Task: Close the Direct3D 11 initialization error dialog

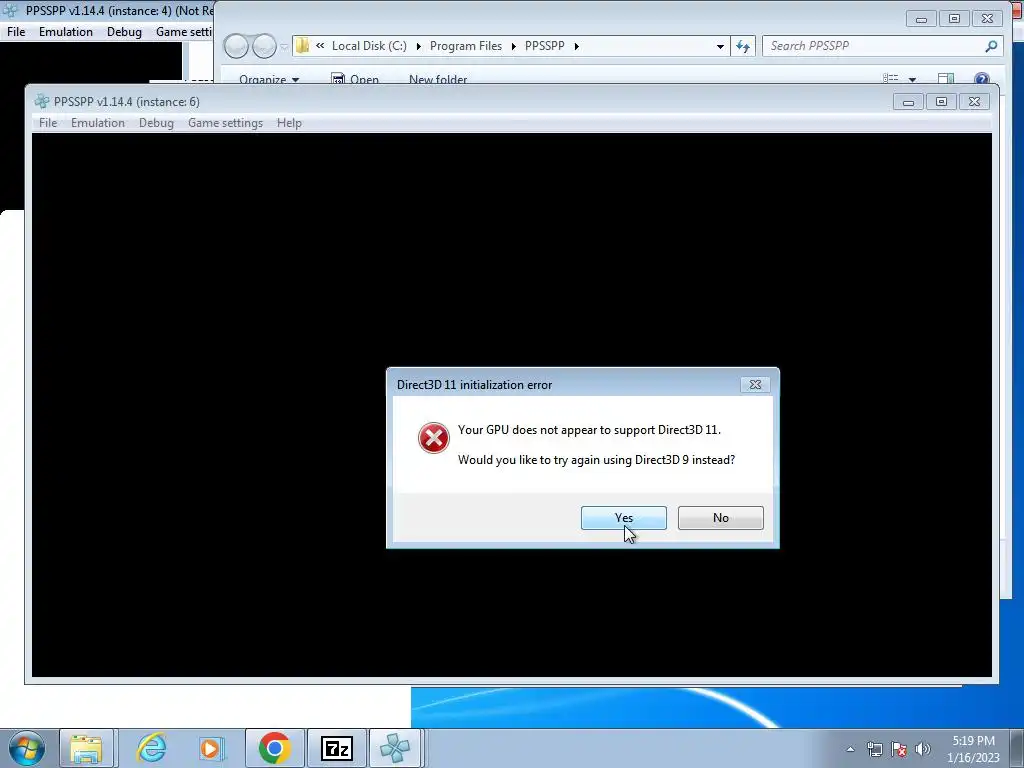Action: (x=755, y=385)
